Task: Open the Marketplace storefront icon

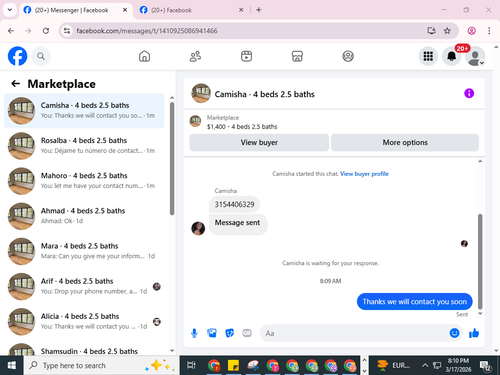Action: point(297,56)
